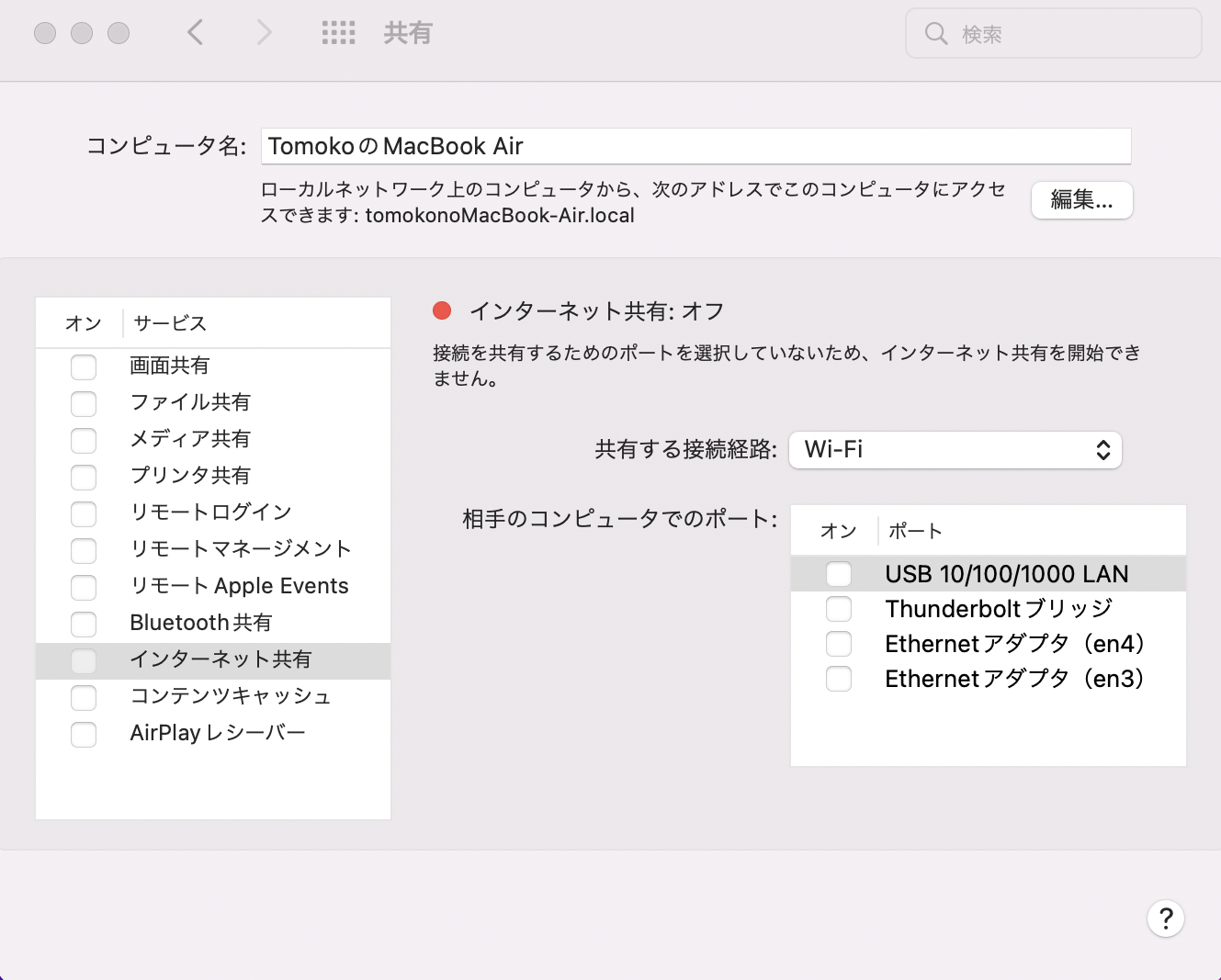Click the コンピュータ名 text field
Screen dimensions: 1221x980
click(x=695, y=146)
